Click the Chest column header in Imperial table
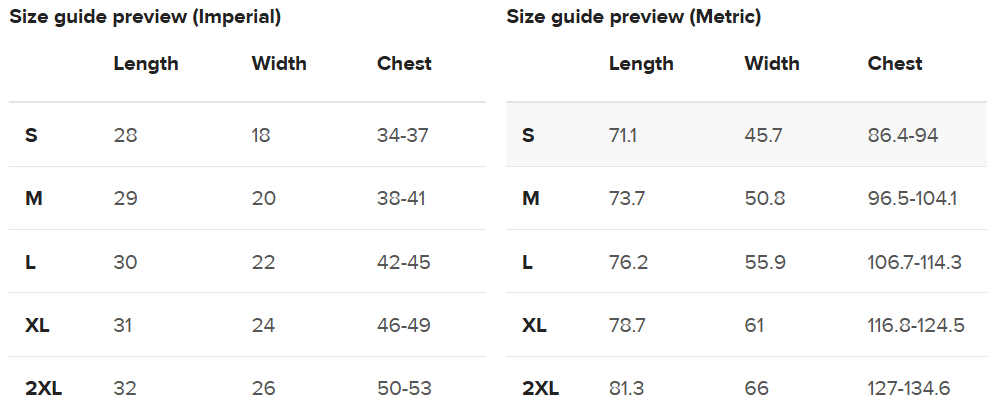The width and height of the screenshot is (987, 418). click(404, 64)
